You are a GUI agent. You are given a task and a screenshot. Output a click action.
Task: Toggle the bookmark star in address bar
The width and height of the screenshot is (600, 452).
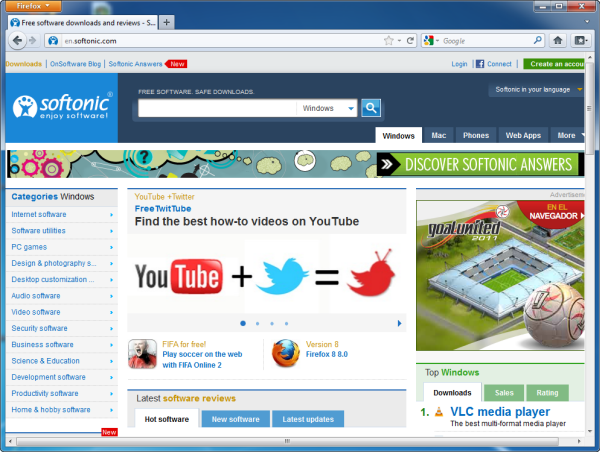(389, 41)
